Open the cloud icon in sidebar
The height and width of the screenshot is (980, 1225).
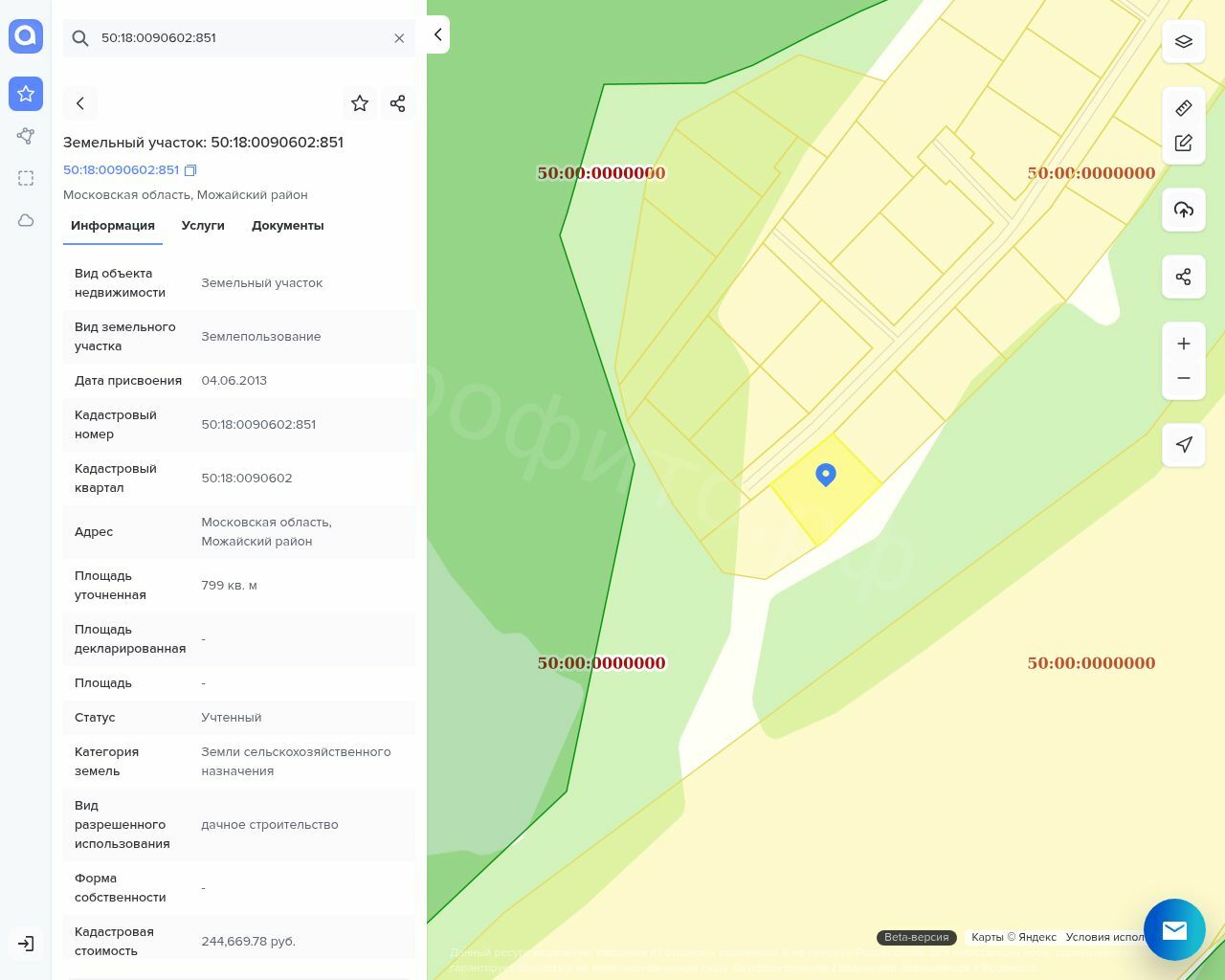coord(26,220)
